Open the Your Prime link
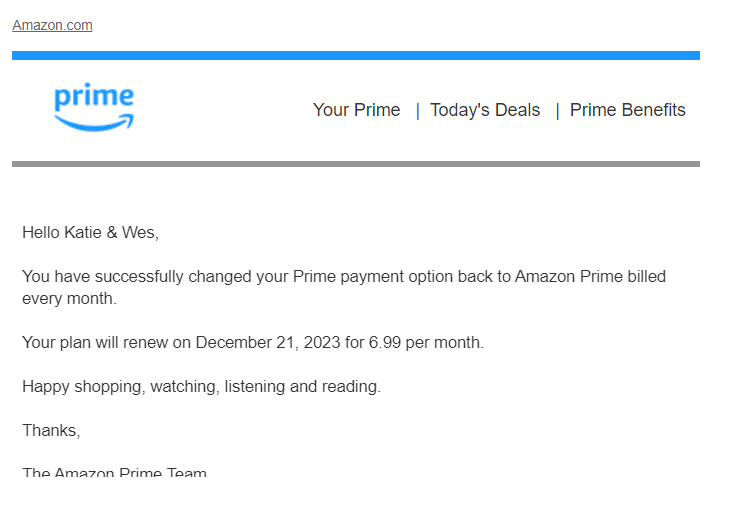The height and width of the screenshot is (517, 735). pos(356,110)
